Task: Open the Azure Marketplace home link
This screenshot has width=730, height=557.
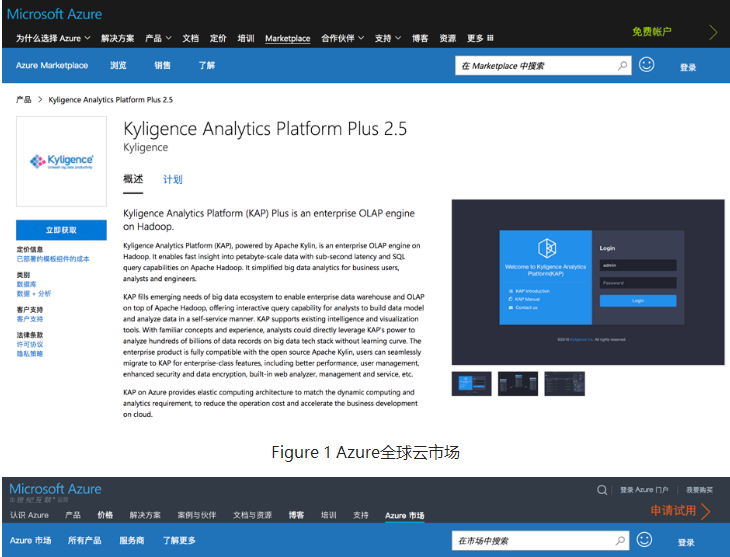Action: 52,65
